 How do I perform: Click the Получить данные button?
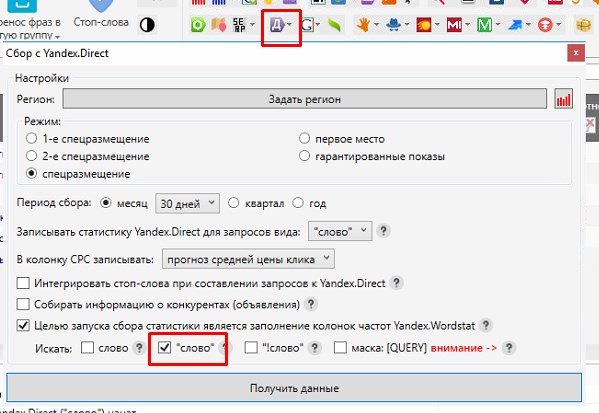click(x=294, y=388)
